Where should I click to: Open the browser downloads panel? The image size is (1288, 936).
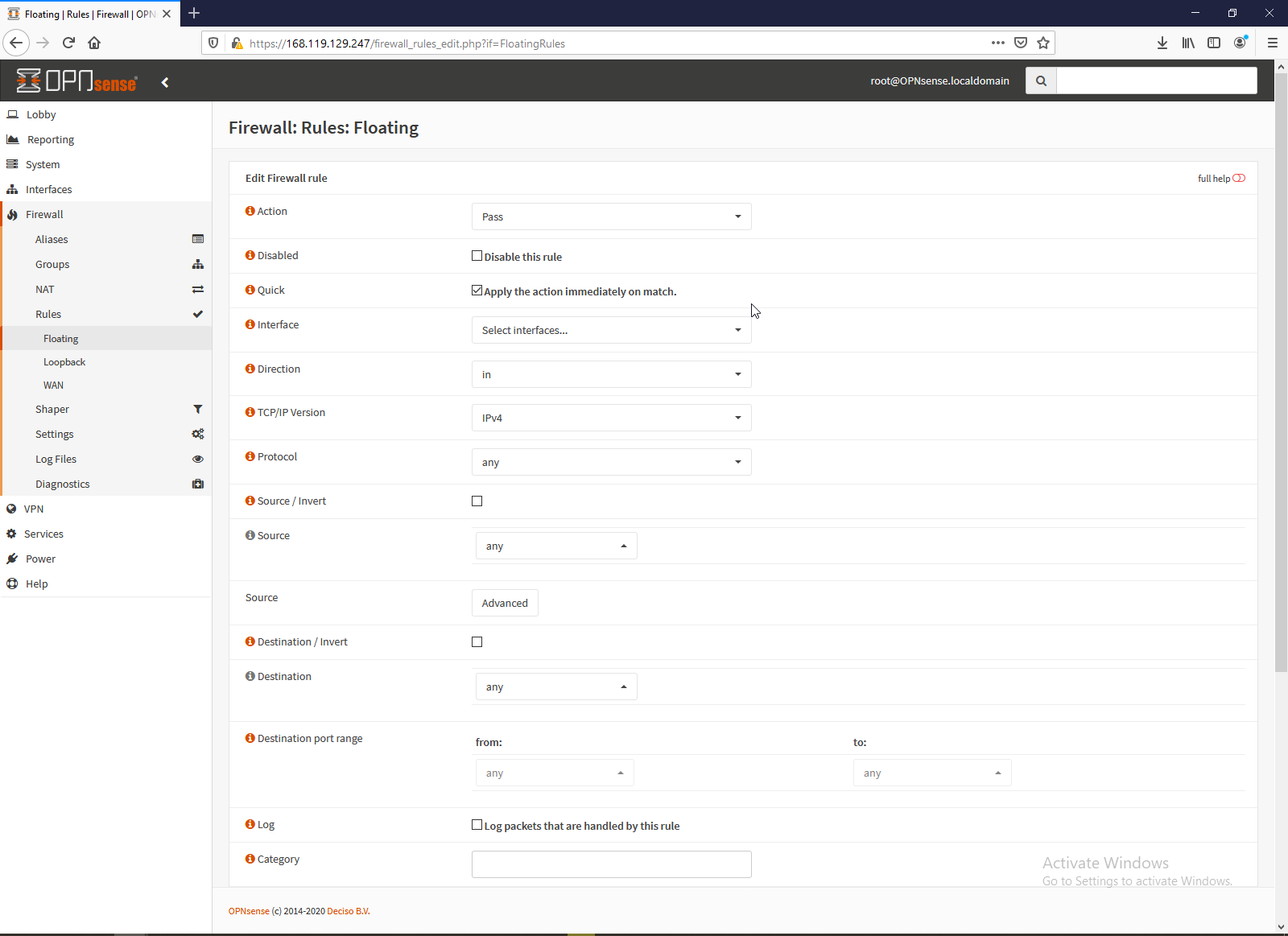coord(1162,43)
